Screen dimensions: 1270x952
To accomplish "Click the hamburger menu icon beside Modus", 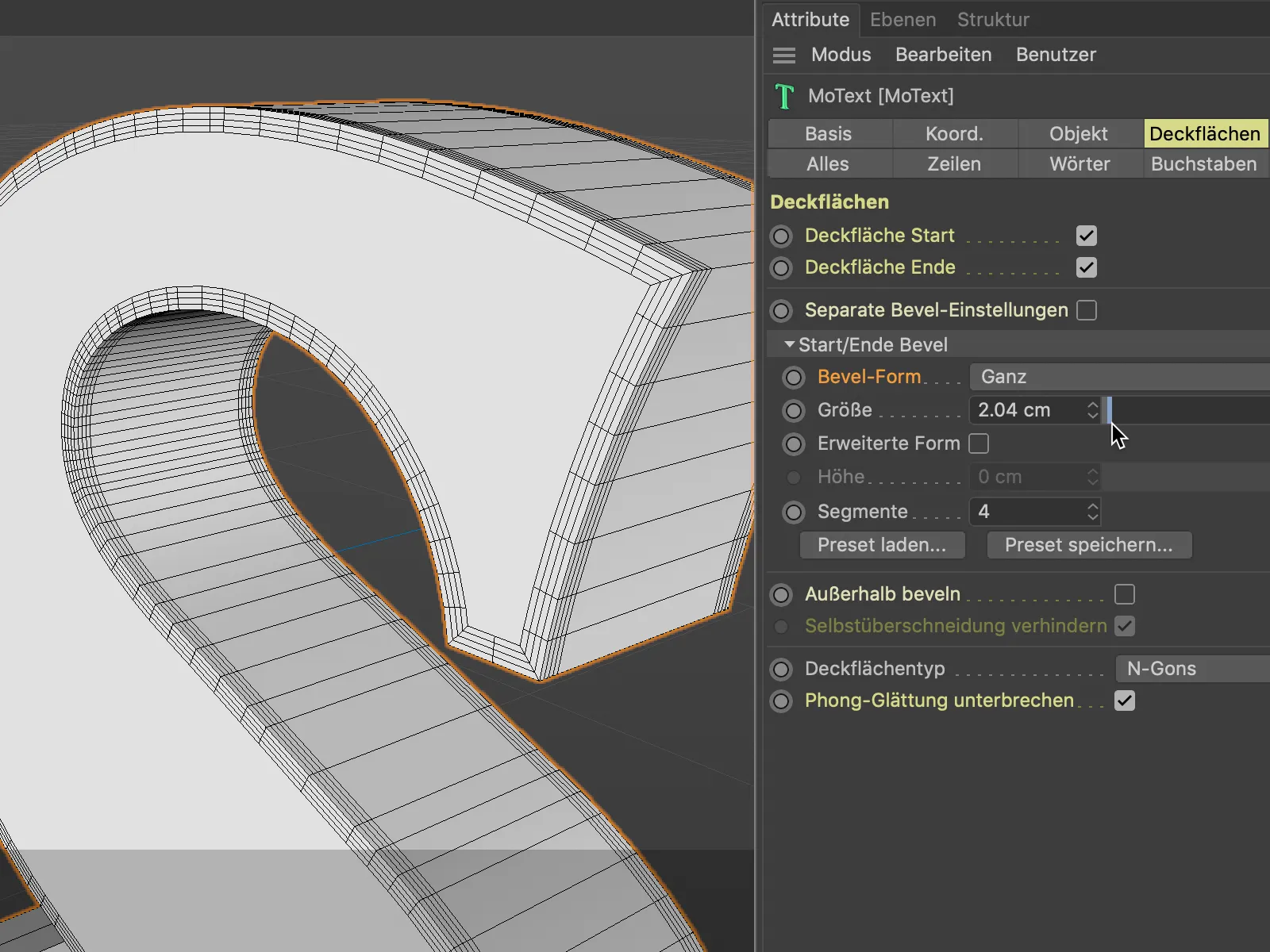I will pos(783,56).
